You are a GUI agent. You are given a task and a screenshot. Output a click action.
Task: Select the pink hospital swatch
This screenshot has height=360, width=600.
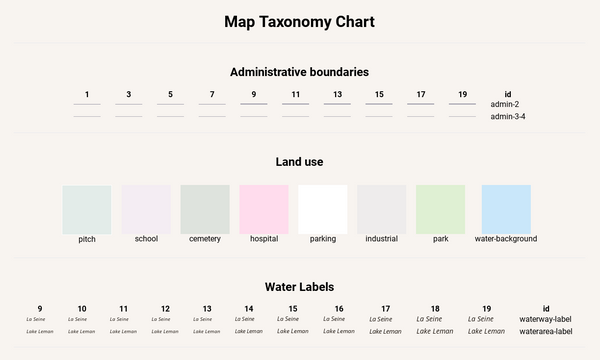point(264,209)
